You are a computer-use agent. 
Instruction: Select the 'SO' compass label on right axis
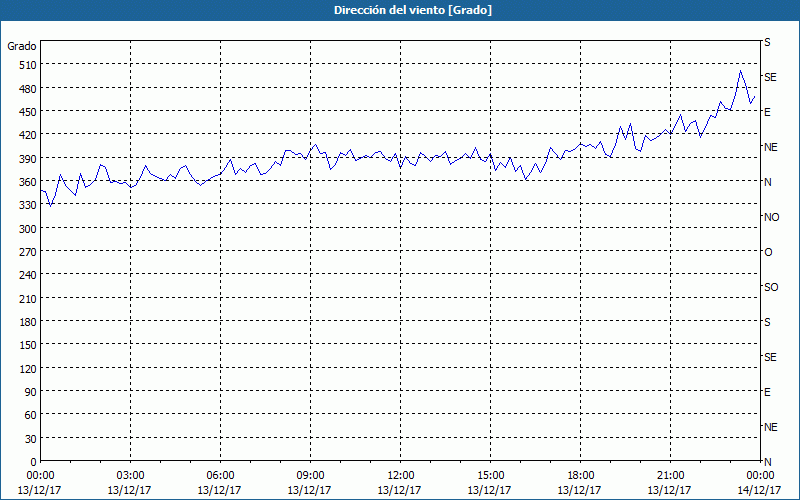771,287
